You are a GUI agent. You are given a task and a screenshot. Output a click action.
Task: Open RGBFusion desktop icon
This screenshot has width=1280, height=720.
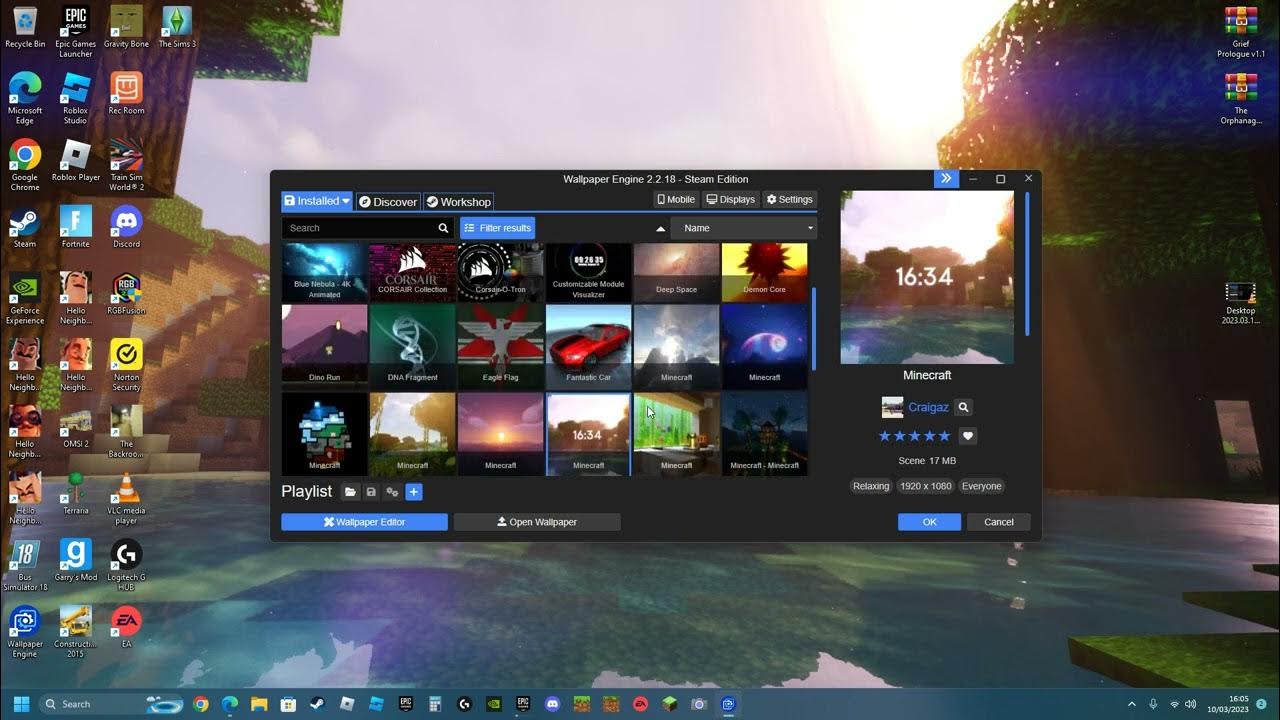click(x=126, y=294)
